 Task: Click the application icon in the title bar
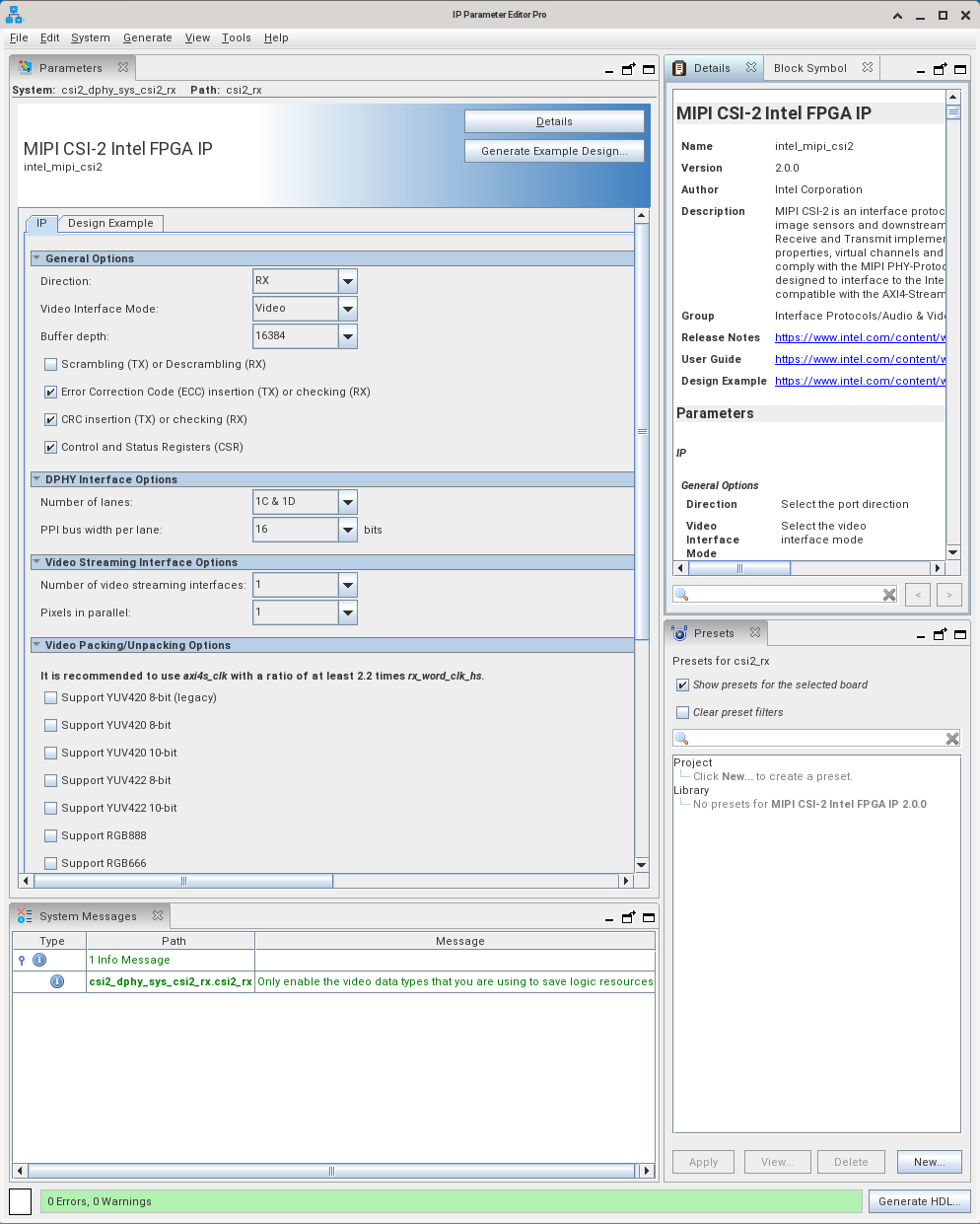[x=15, y=15]
